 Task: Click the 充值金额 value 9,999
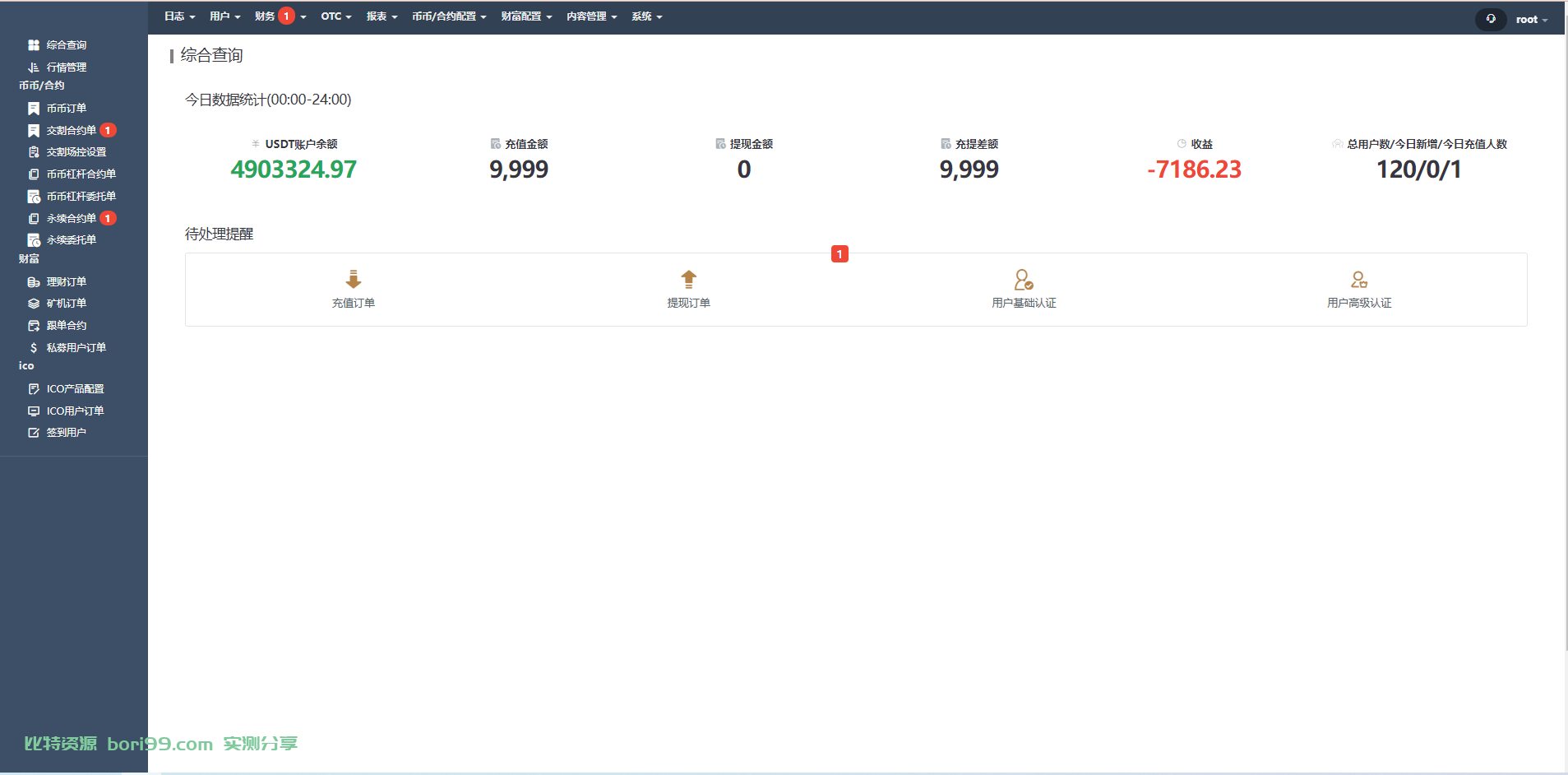519,169
